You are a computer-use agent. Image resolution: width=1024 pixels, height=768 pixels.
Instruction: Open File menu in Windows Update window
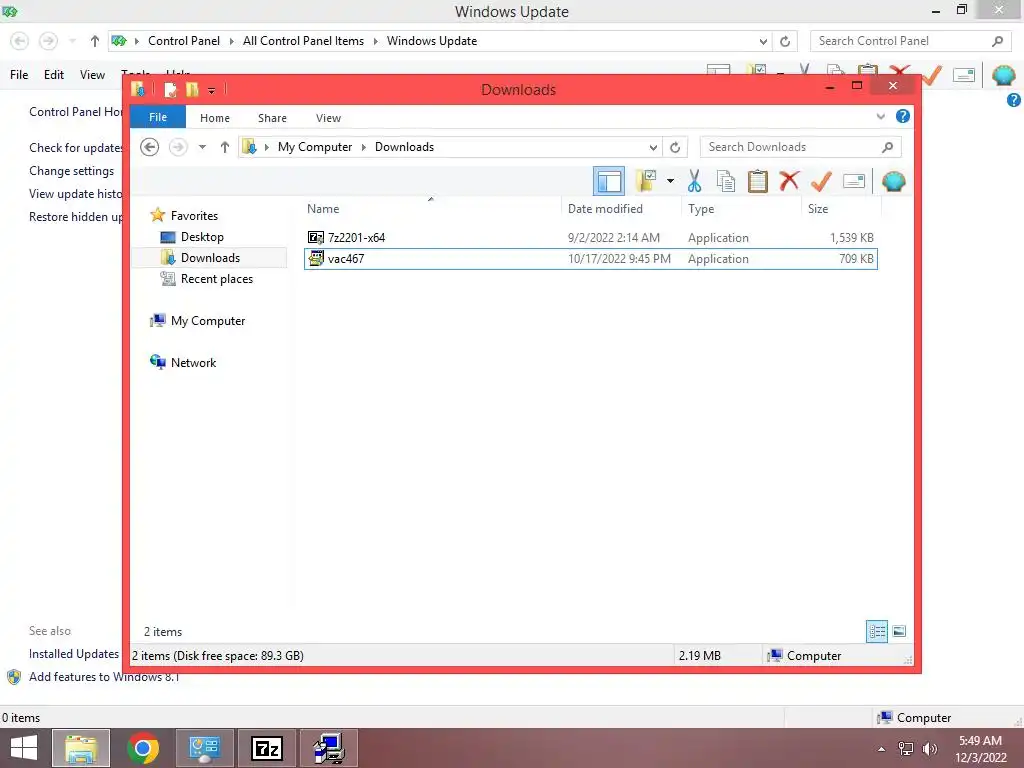(x=19, y=74)
